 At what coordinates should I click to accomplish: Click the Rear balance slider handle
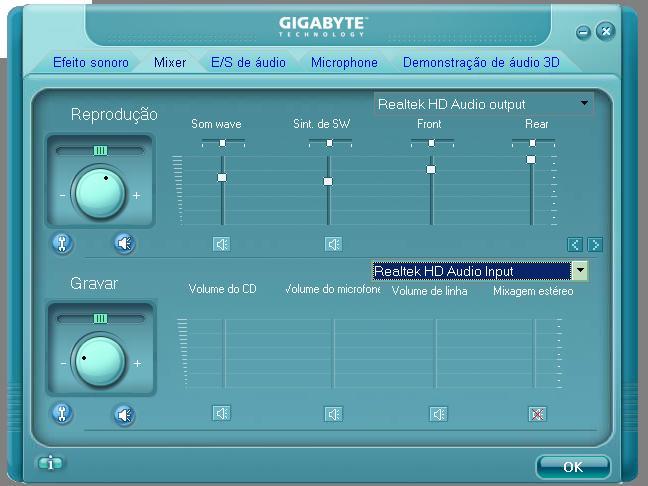tap(532, 143)
